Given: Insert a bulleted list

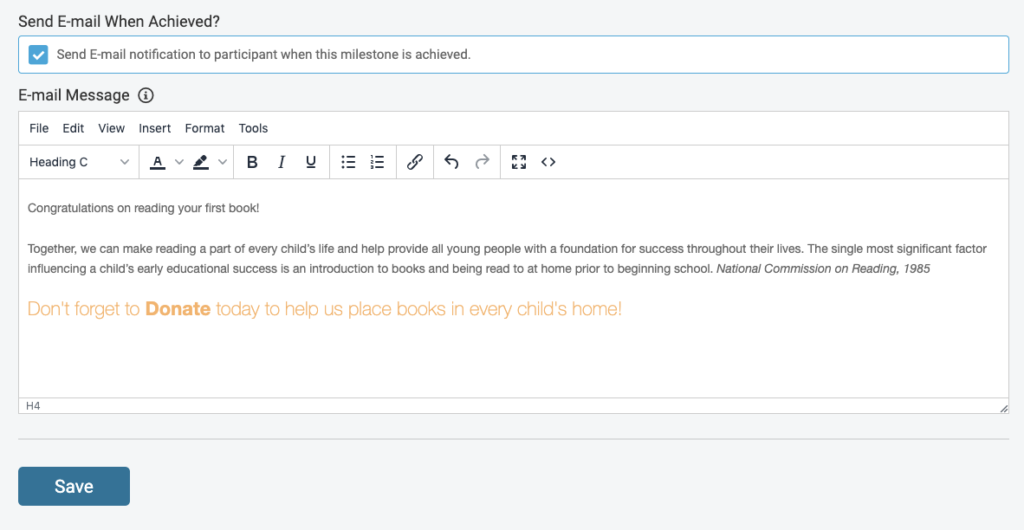Looking at the screenshot, I should pyautogui.click(x=348, y=162).
